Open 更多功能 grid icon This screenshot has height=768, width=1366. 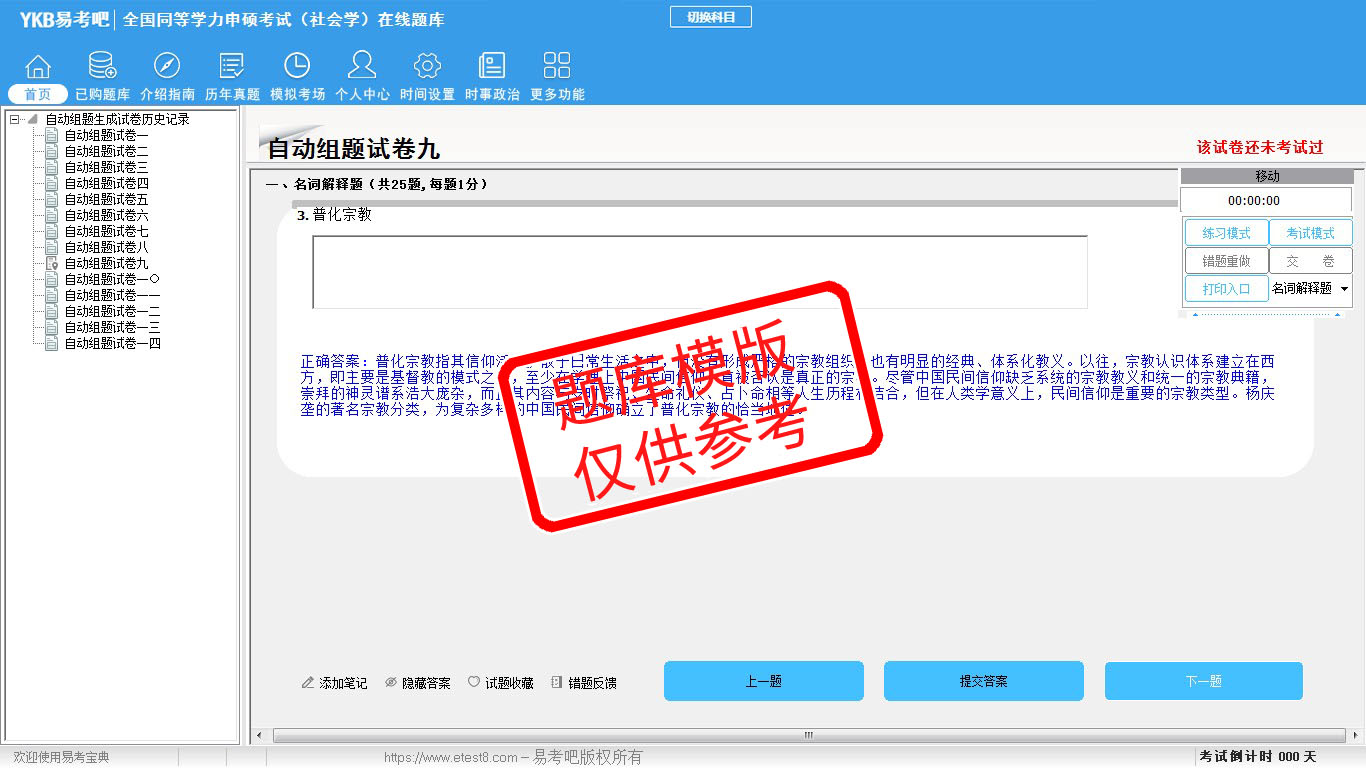[x=557, y=67]
